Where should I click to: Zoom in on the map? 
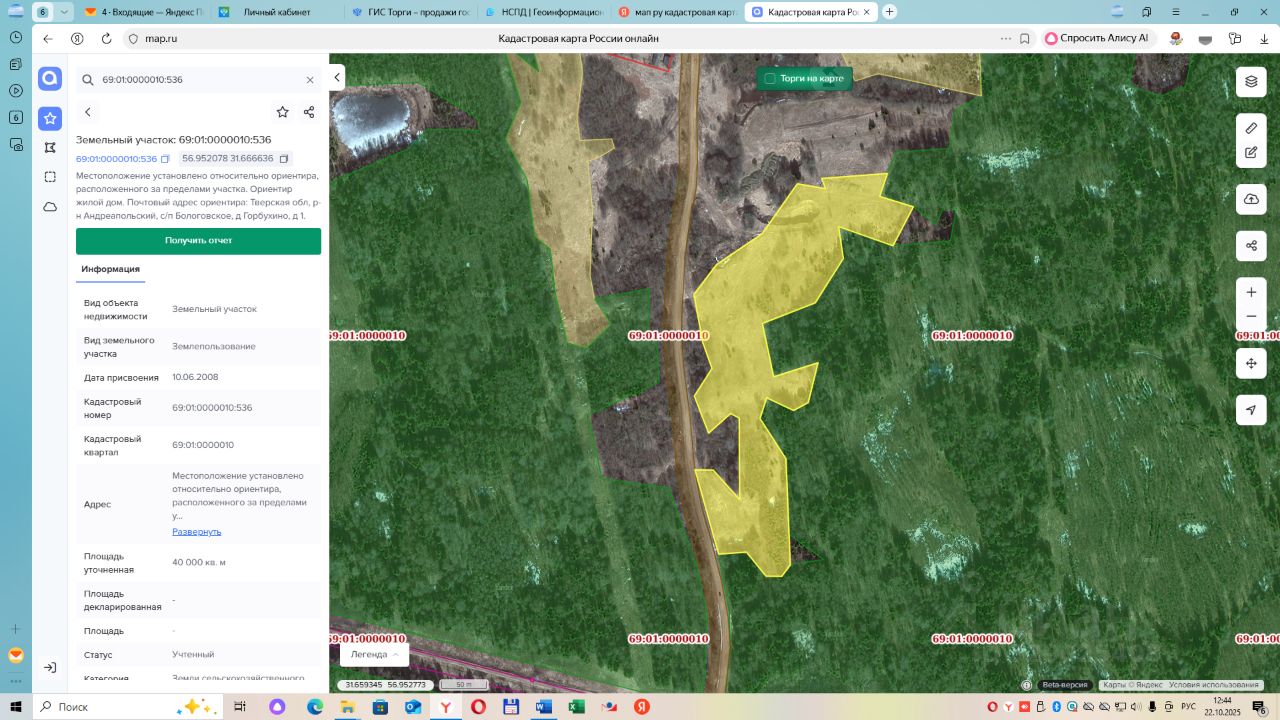coord(1251,292)
